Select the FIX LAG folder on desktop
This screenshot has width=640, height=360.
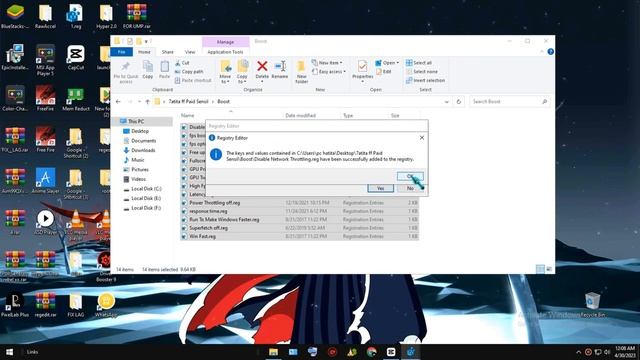pos(76,305)
